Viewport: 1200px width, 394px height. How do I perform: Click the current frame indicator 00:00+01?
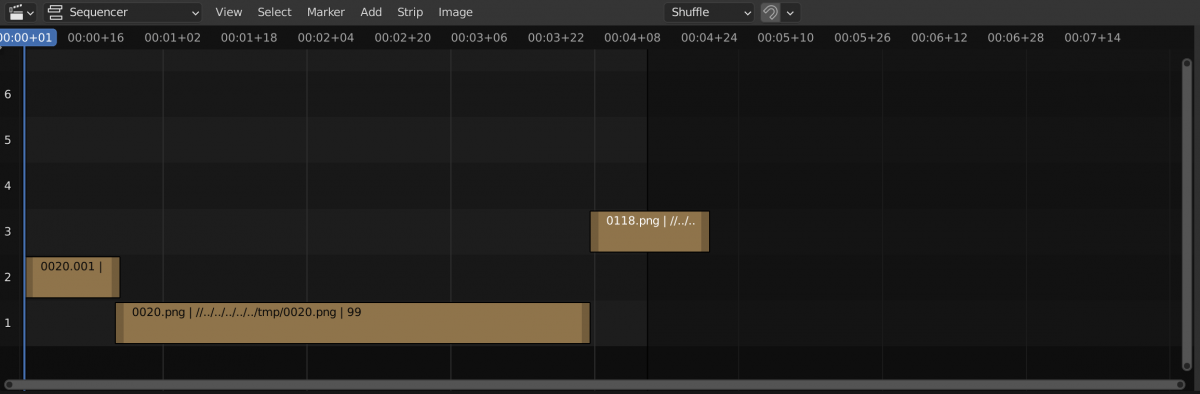[27, 37]
